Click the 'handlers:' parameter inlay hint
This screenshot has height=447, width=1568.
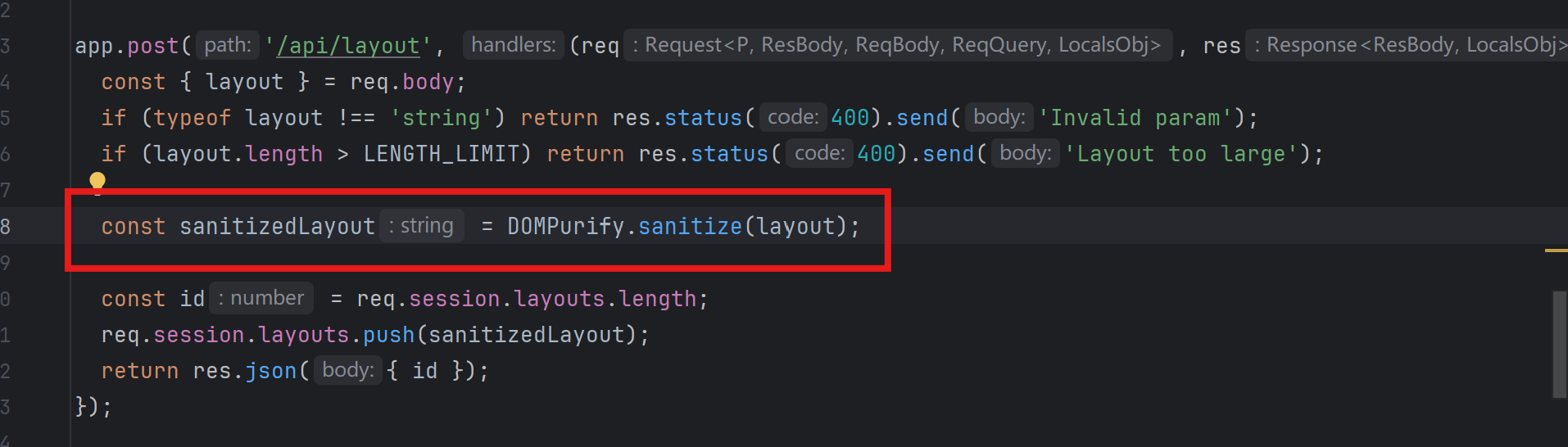(514, 45)
